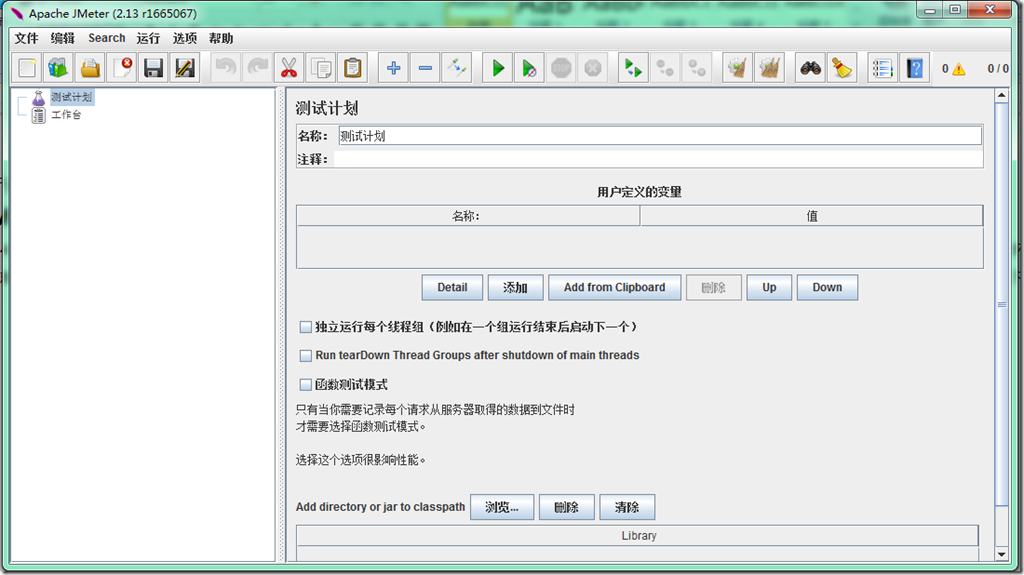Click scrollbar down arrow in right panel
This screenshot has height=575, width=1024.
(1001, 555)
